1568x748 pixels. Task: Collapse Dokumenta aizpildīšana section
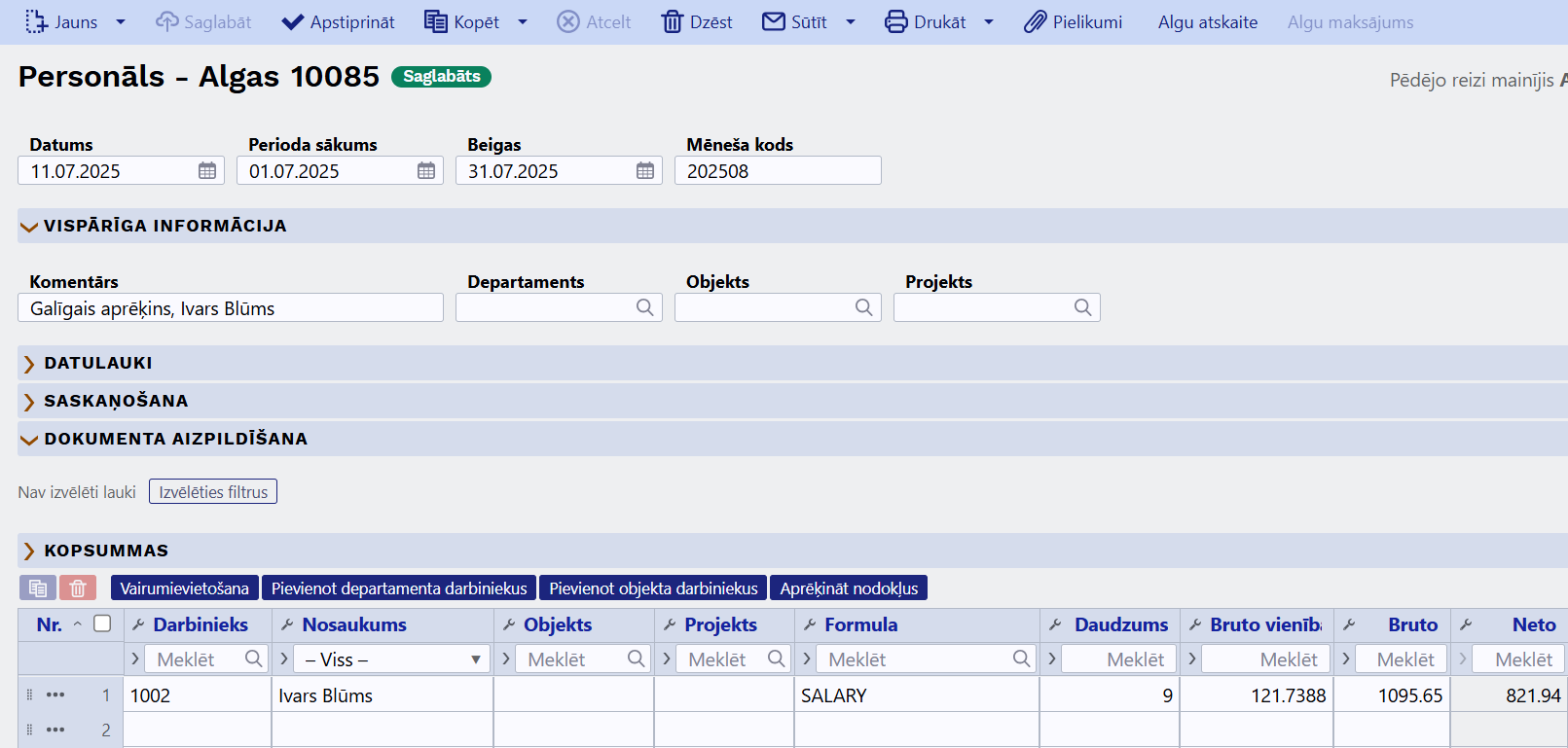pyautogui.click(x=29, y=440)
